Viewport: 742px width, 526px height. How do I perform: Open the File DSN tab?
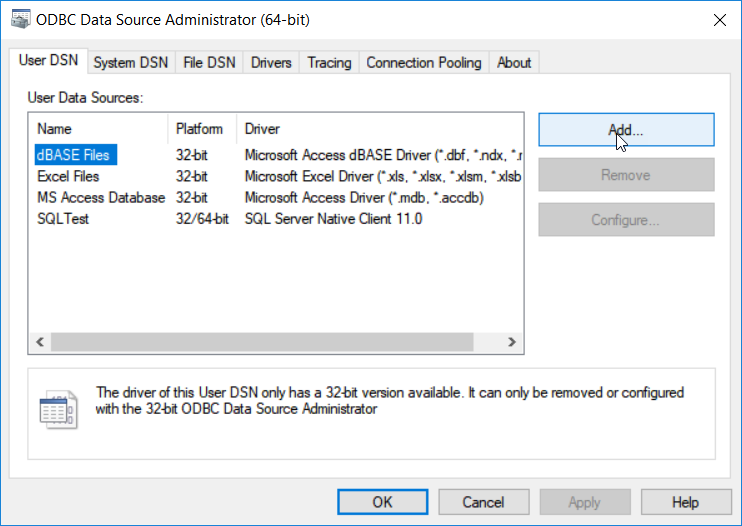(x=209, y=63)
